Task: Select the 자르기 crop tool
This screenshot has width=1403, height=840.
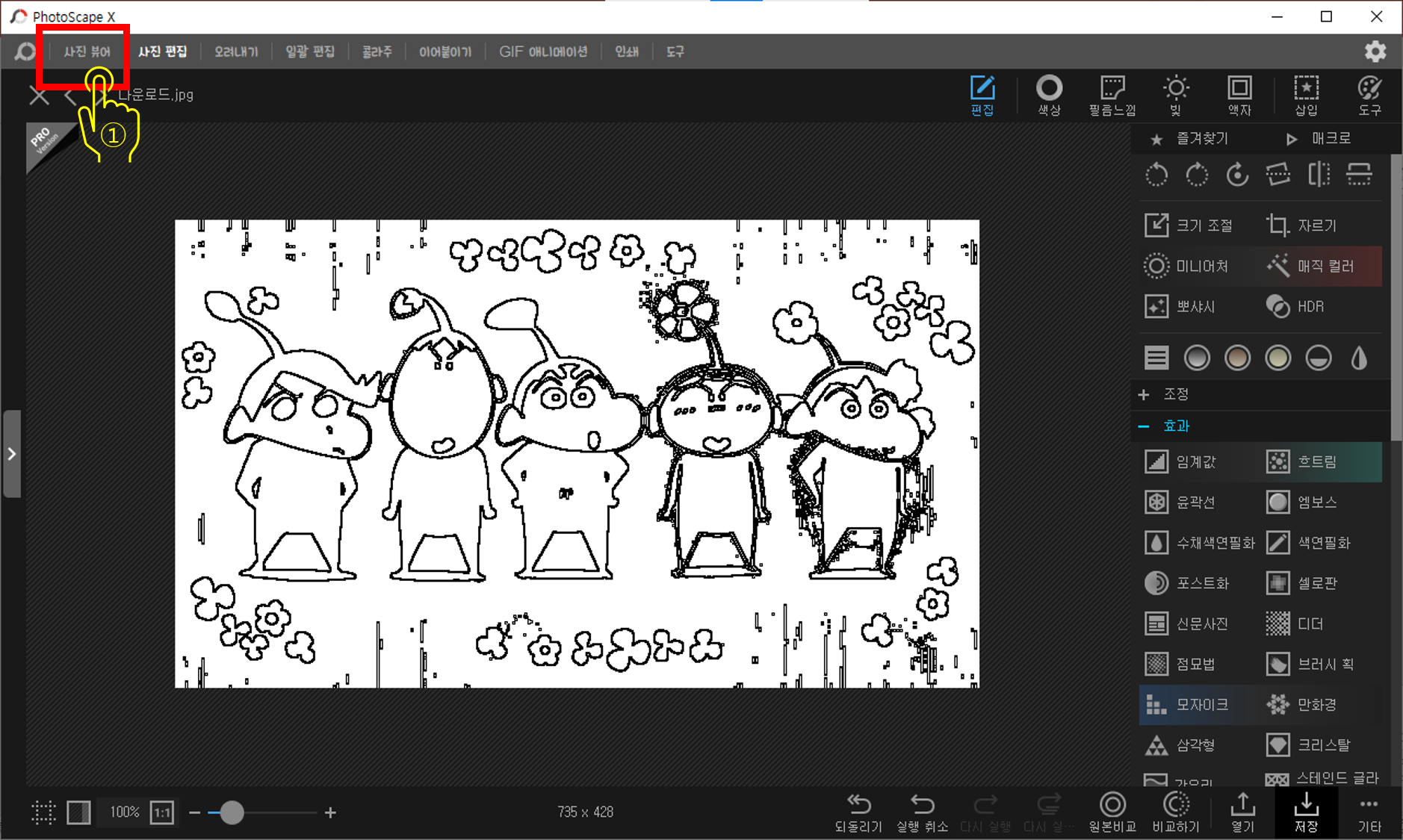Action: tap(1301, 225)
